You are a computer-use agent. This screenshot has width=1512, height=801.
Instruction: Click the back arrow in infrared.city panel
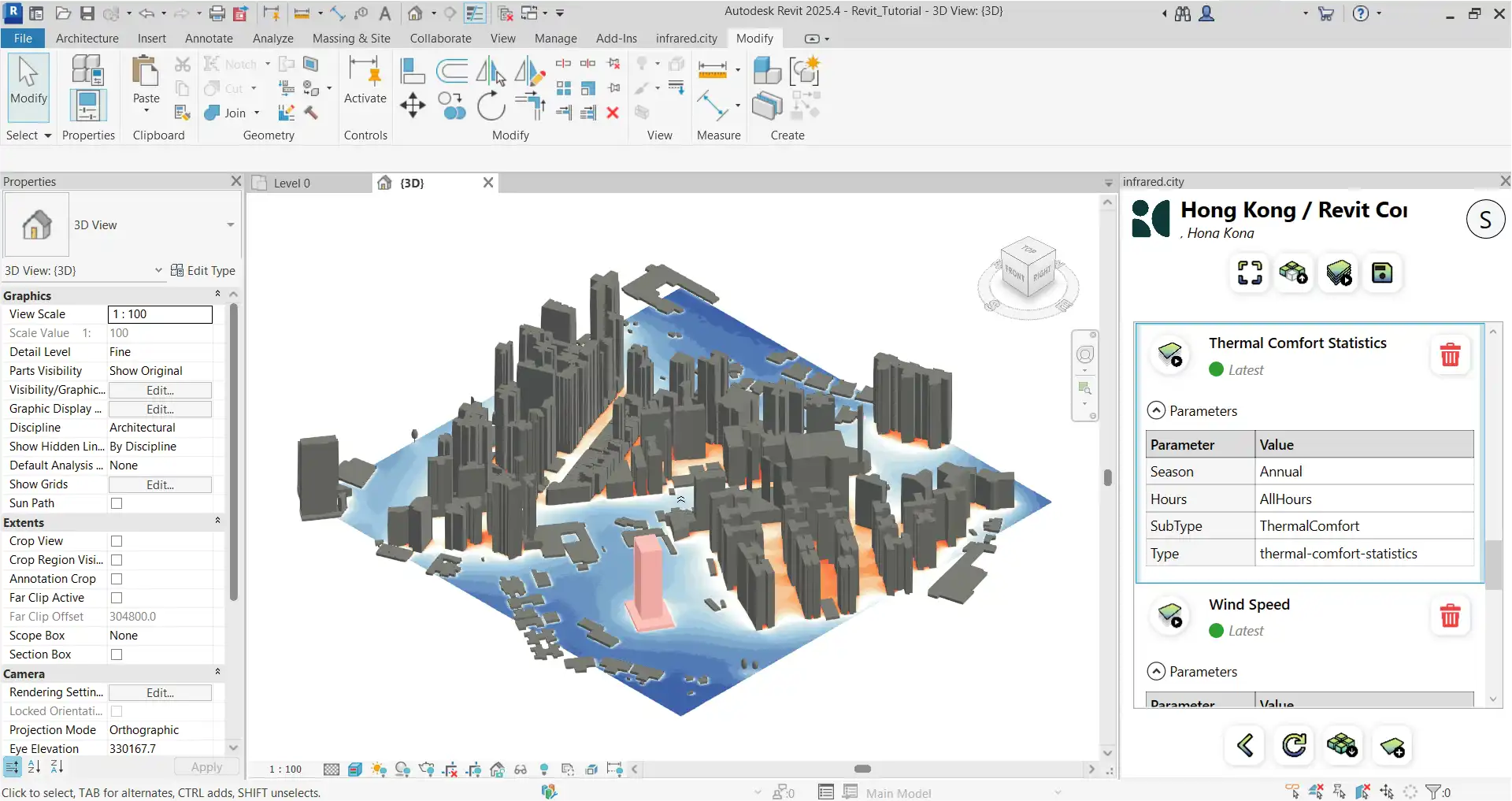[x=1245, y=745]
